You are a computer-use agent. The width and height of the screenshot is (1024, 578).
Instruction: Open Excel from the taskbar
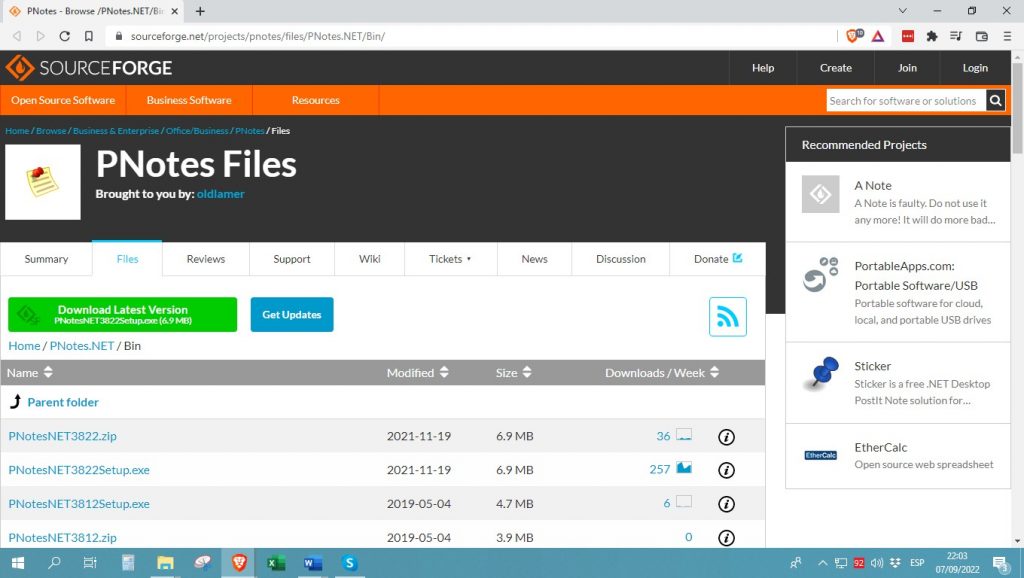(x=275, y=563)
